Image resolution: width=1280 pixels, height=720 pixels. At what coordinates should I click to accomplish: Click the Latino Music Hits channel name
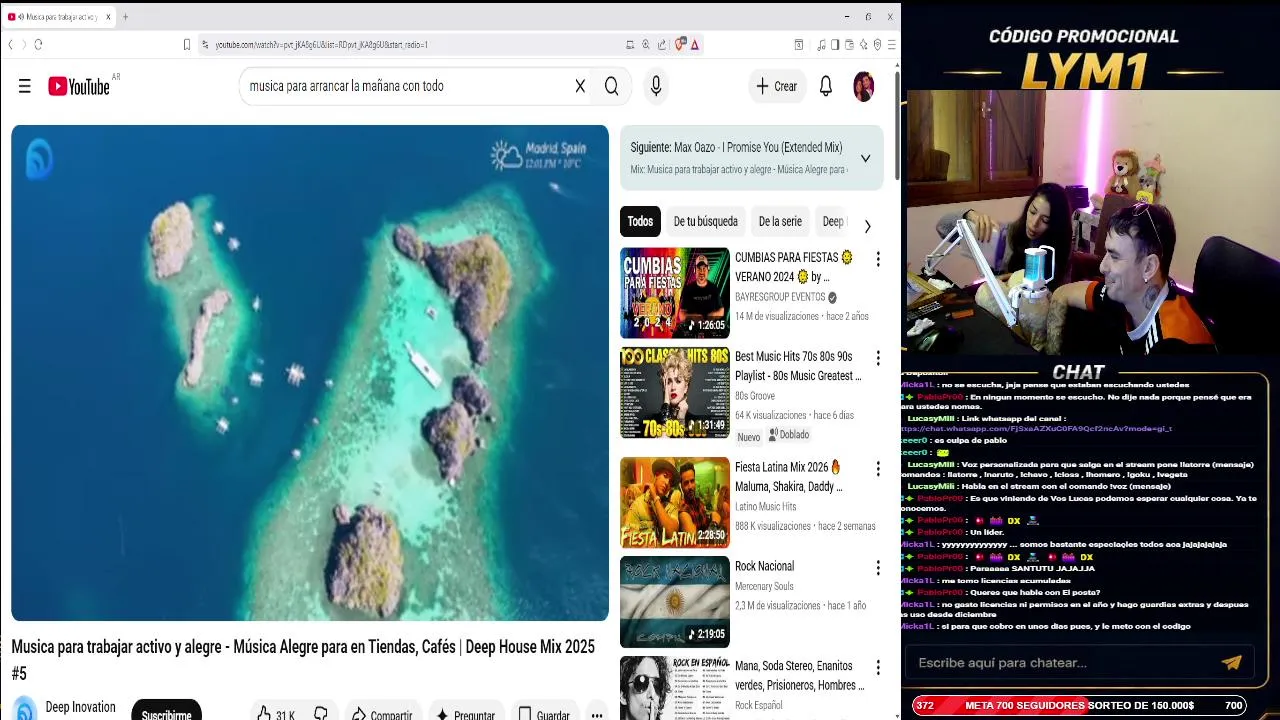tap(766, 507)
